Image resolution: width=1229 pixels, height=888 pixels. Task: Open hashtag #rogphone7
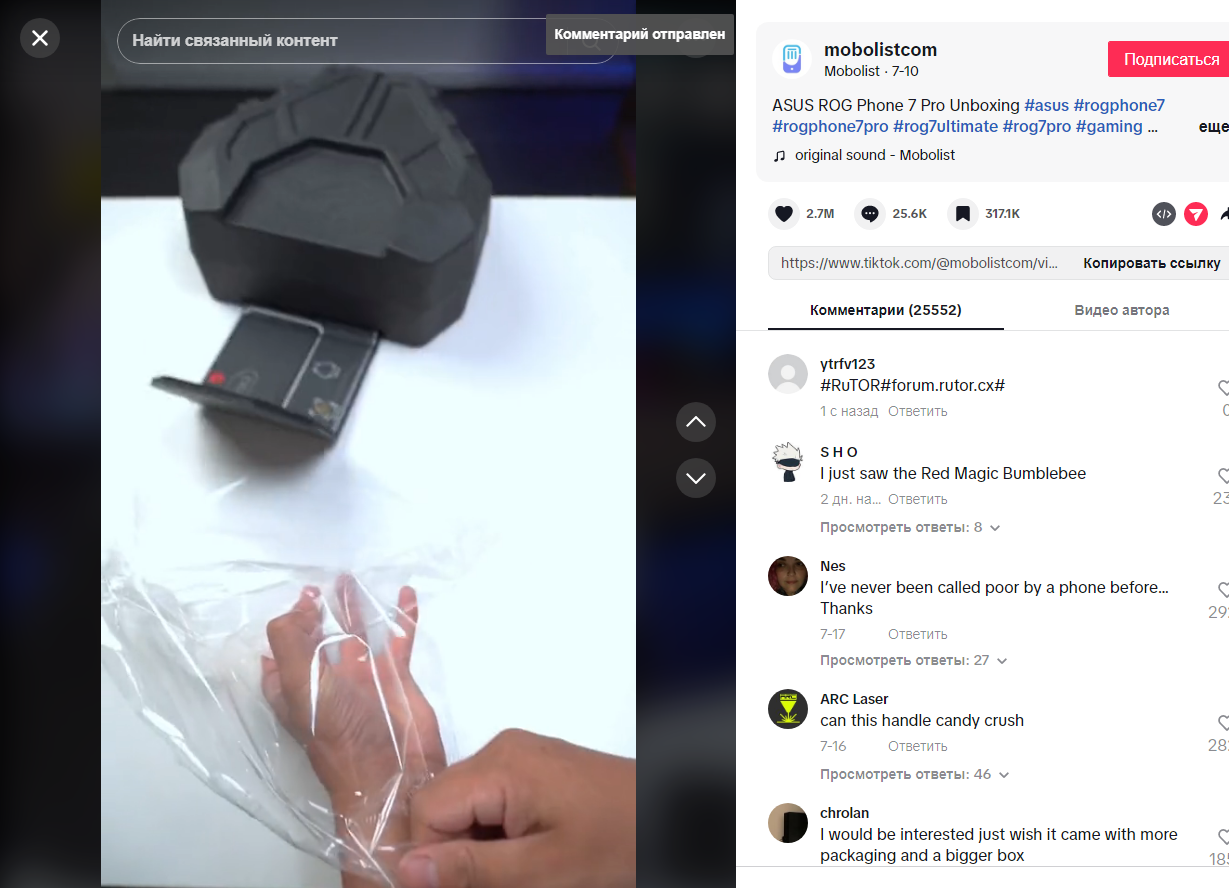(1119, 105)
